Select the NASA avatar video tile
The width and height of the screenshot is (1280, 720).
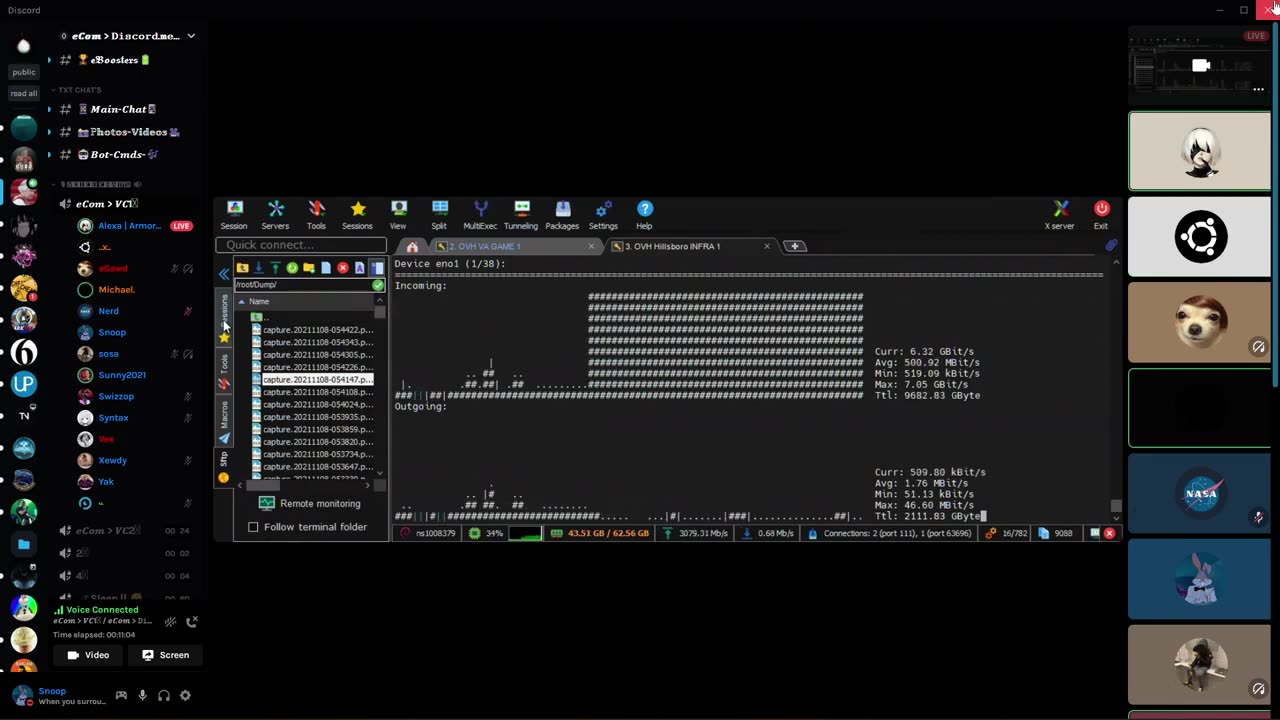[x=1199, y=494]
